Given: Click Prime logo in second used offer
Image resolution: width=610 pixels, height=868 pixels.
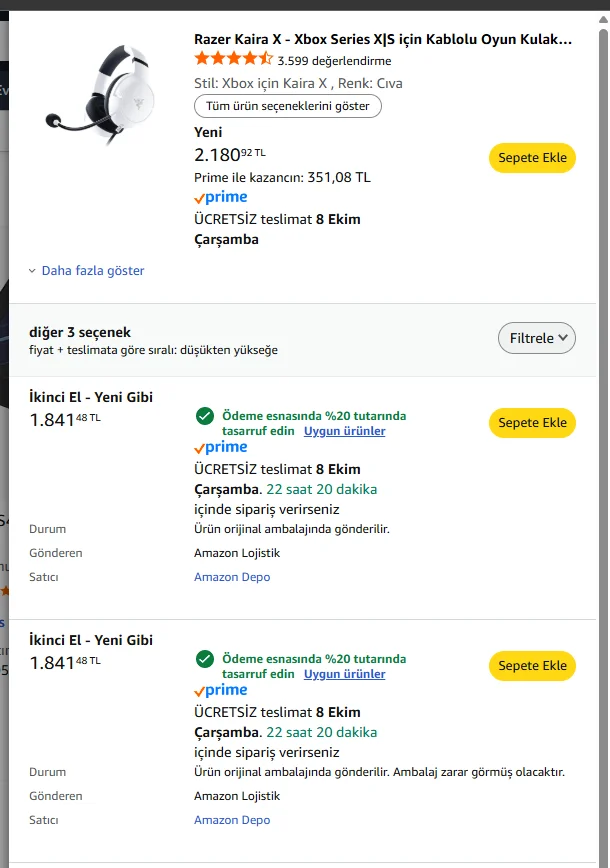Looking at the screenshot, I should coord(221,691).
